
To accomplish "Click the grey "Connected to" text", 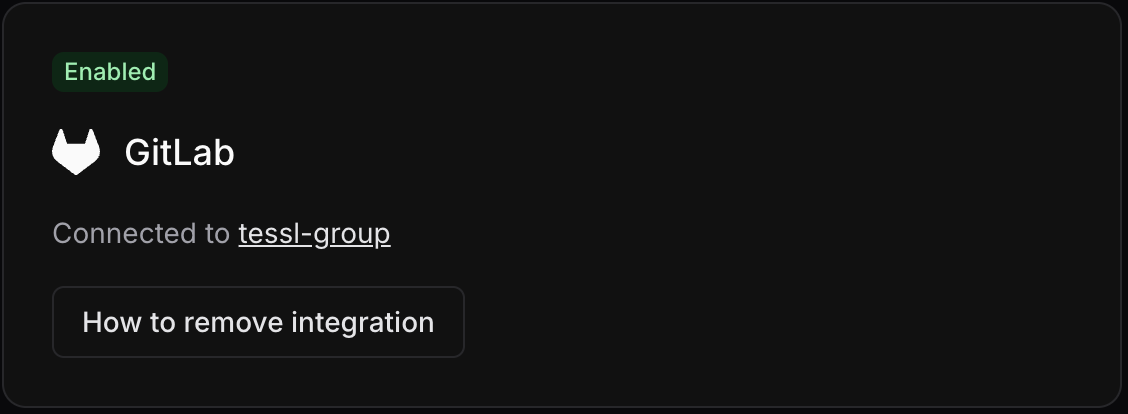I will pos(141,234).
